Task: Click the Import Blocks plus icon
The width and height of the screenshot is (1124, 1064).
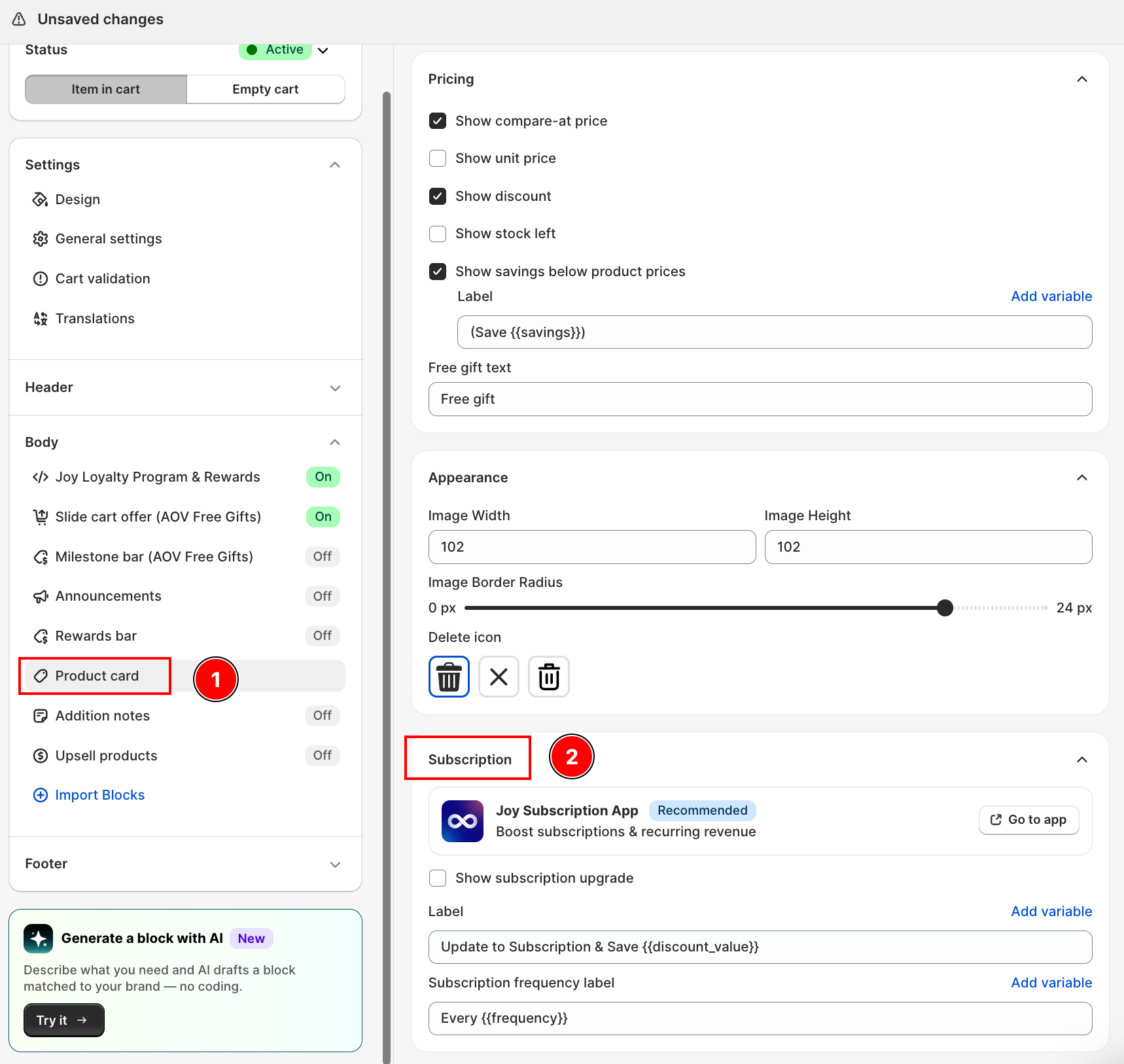Action: click(x=41, y=795)
